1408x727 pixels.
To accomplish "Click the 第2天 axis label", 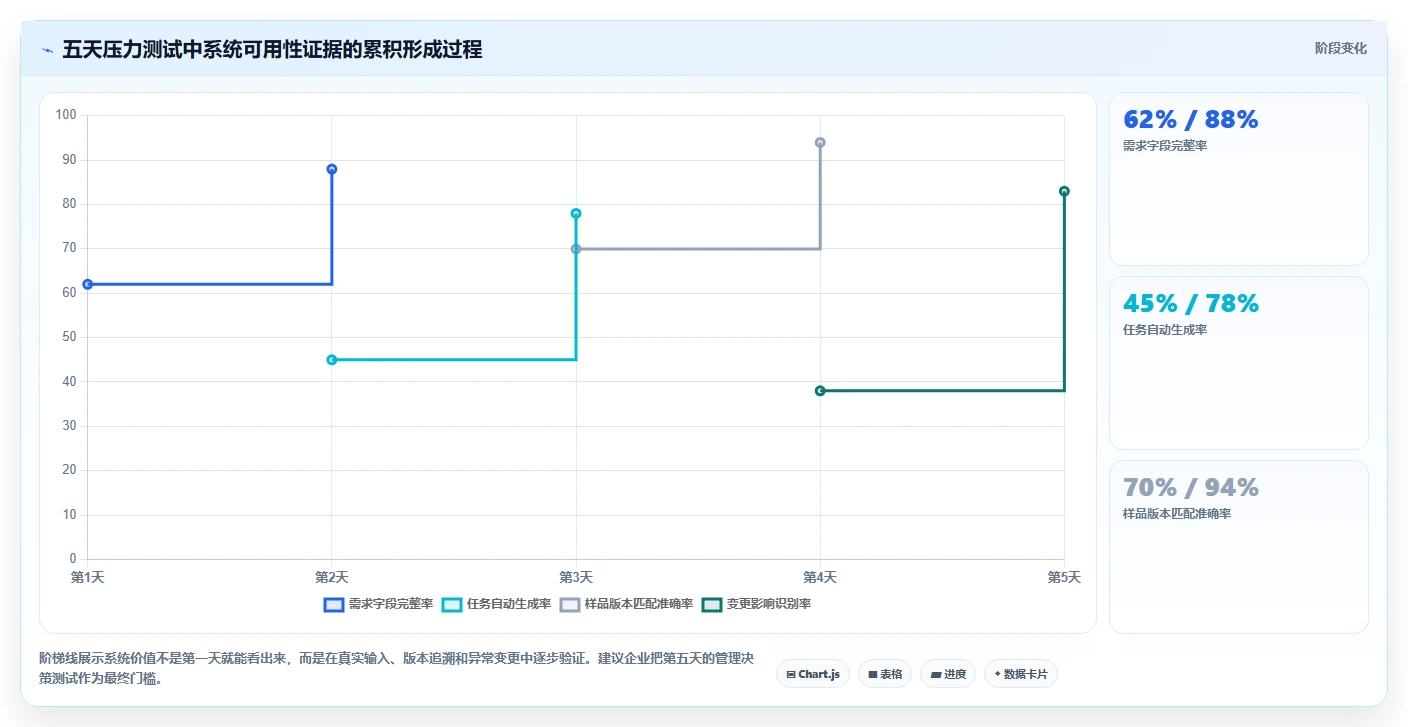I will [x=332, y=577].
